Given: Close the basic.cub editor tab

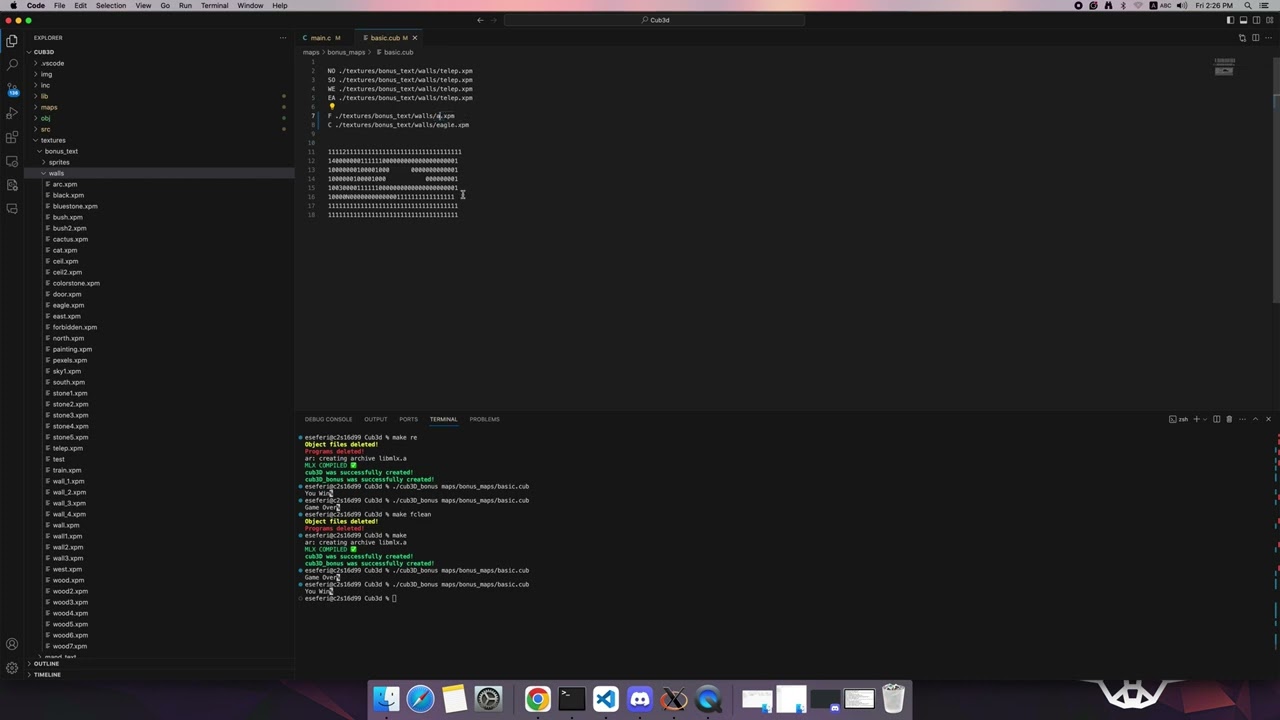Looking at the screenshot, I should [414, 38].
